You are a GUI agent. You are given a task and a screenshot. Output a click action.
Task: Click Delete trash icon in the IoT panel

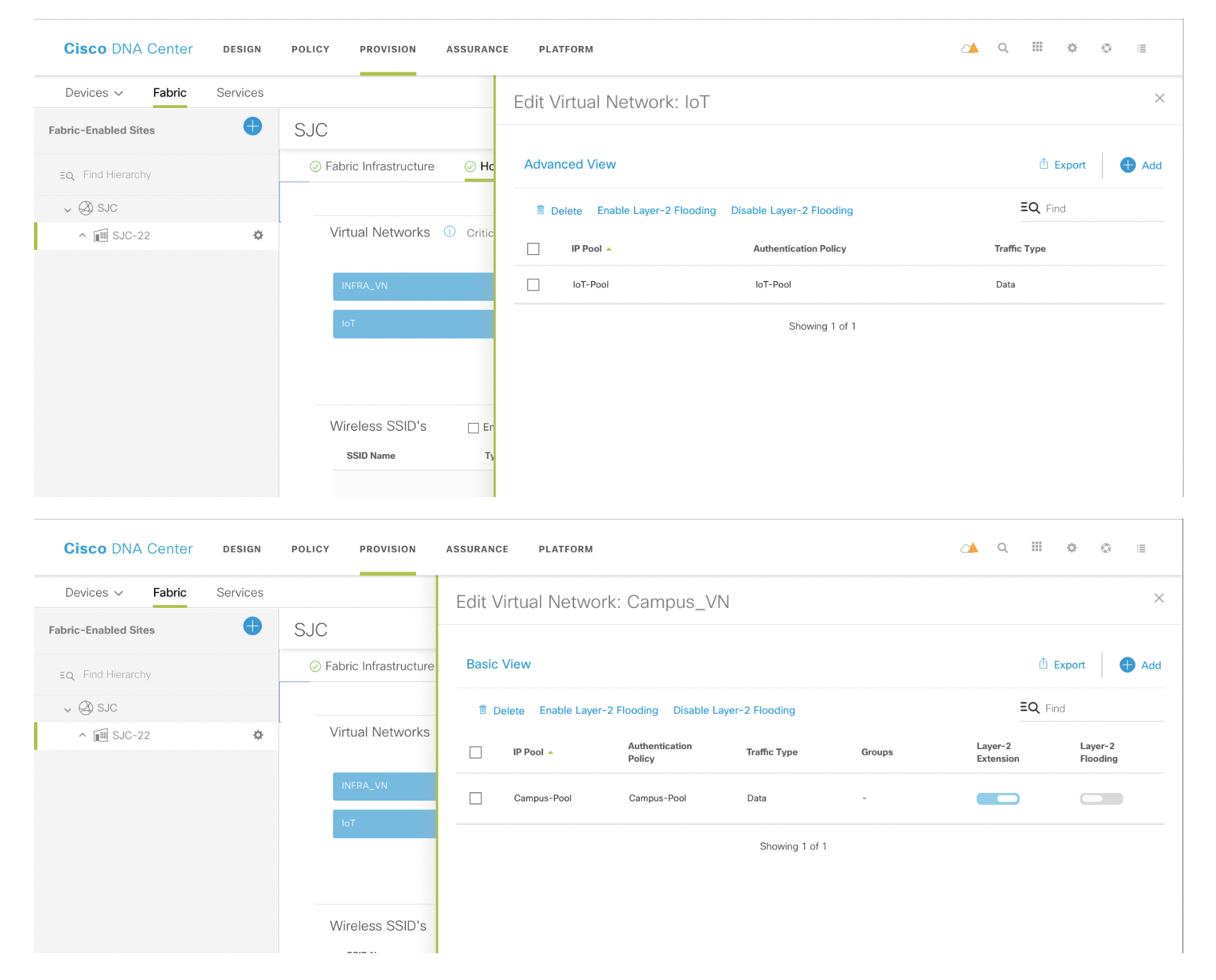coord(540,210)
